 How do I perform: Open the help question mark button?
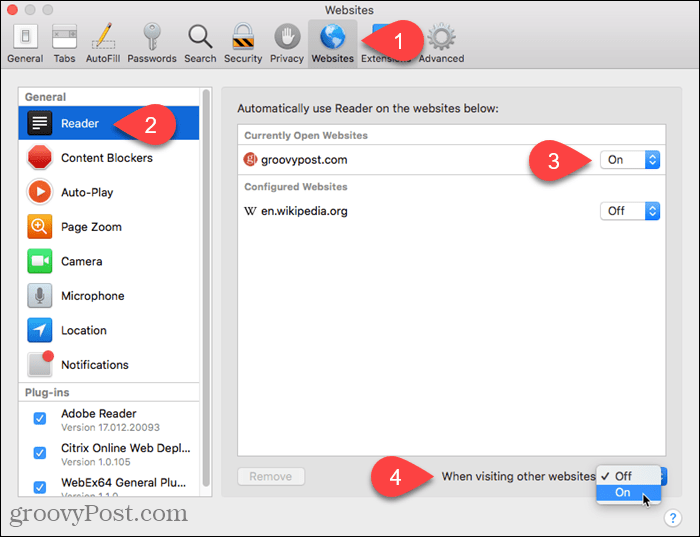[672, 518]
